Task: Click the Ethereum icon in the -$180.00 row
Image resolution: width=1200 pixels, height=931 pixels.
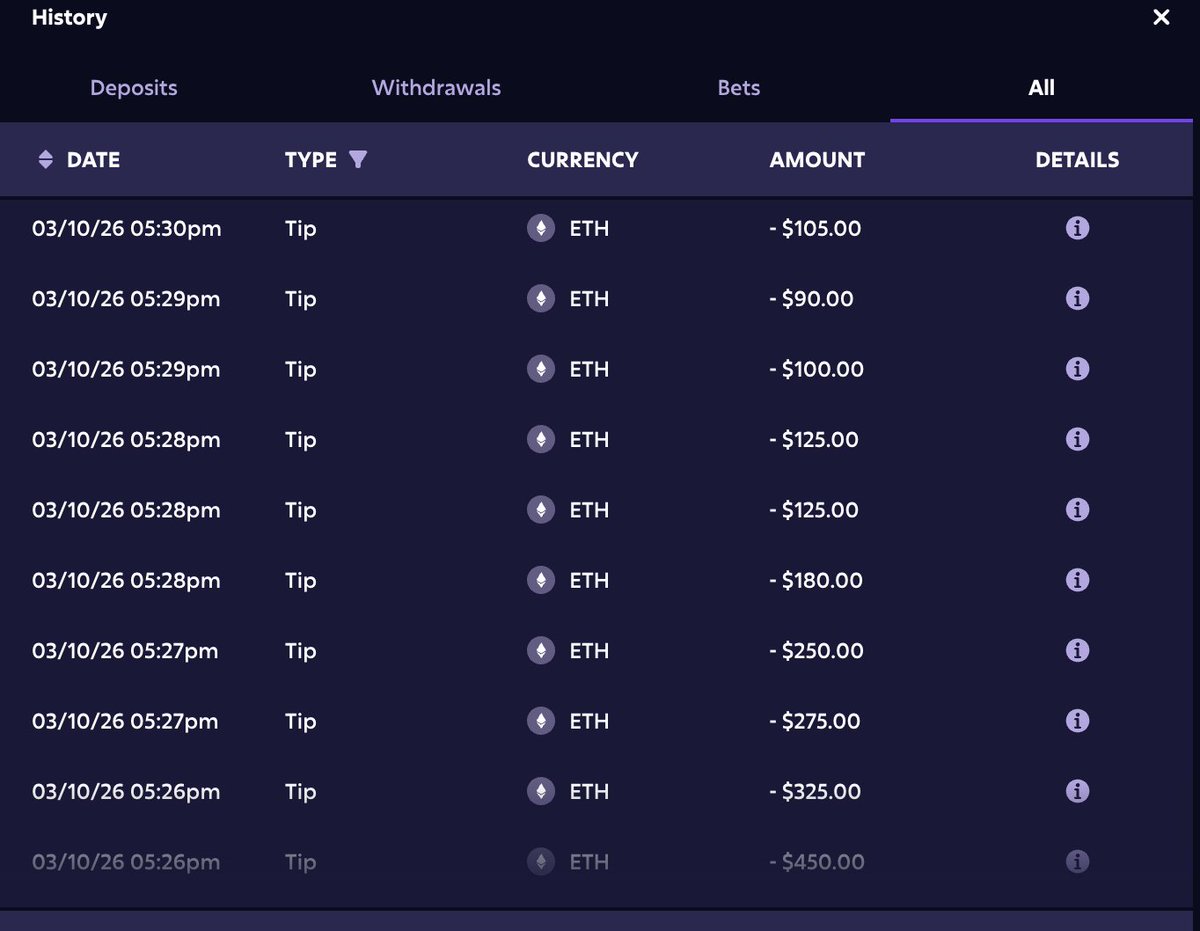Action: coord(541,580)
